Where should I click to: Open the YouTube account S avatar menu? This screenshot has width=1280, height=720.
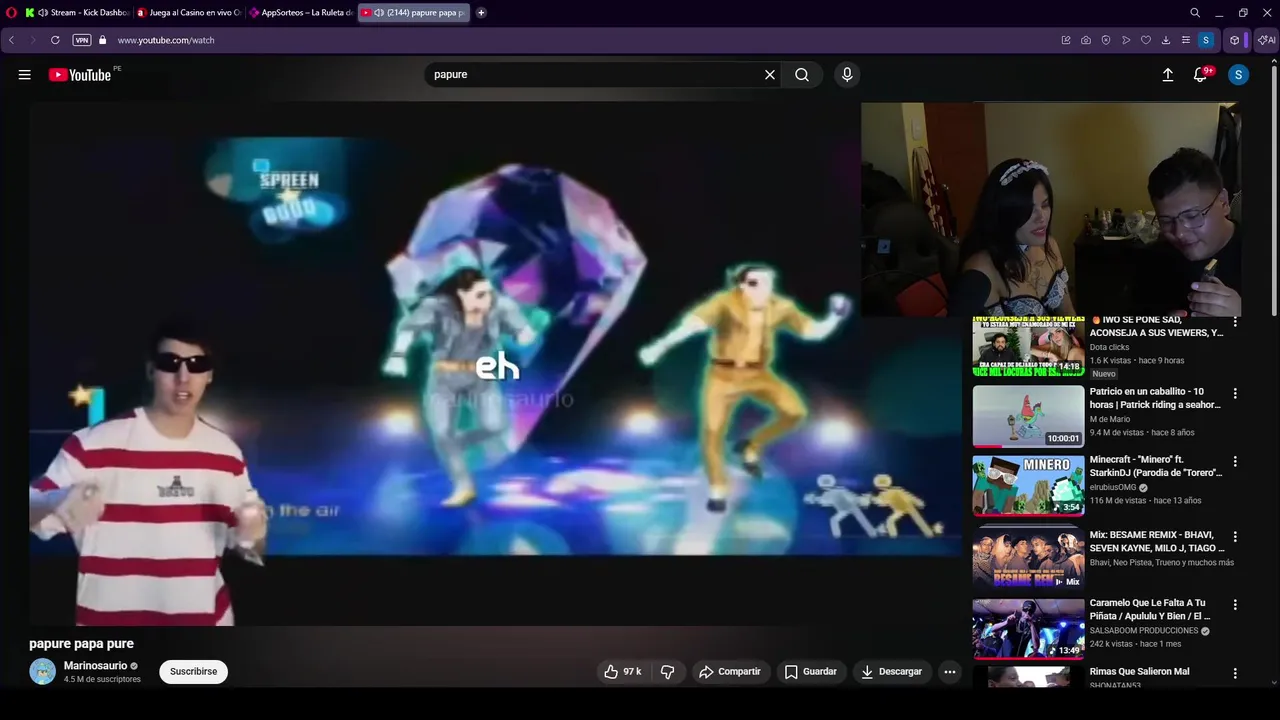click(x=1238, y=75)
